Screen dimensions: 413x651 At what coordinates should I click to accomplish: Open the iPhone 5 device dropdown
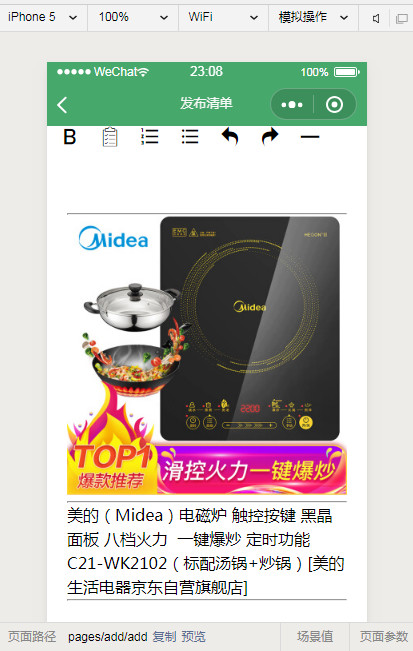click(43, 17)
